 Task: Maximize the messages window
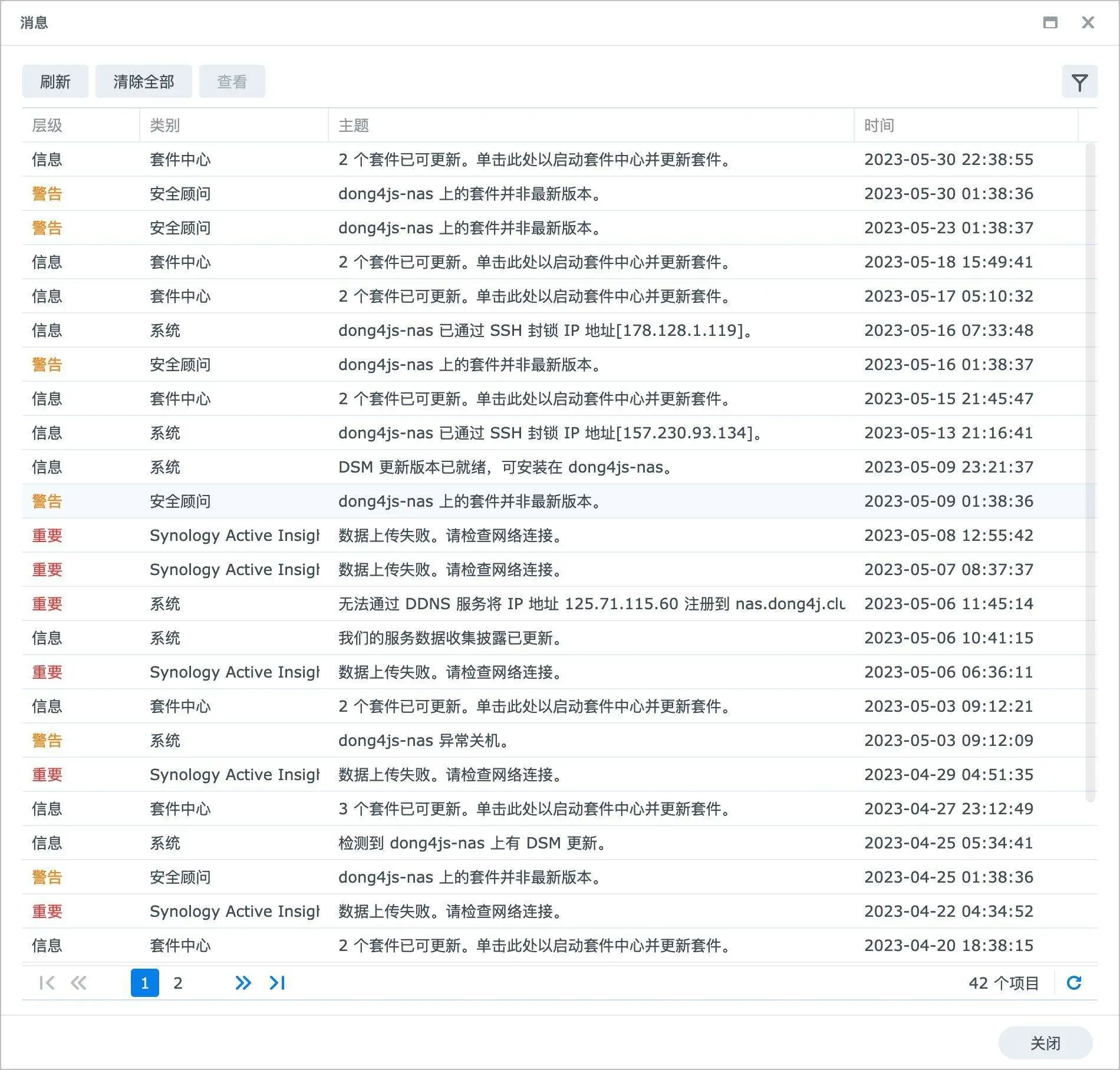coord(1050,23)
